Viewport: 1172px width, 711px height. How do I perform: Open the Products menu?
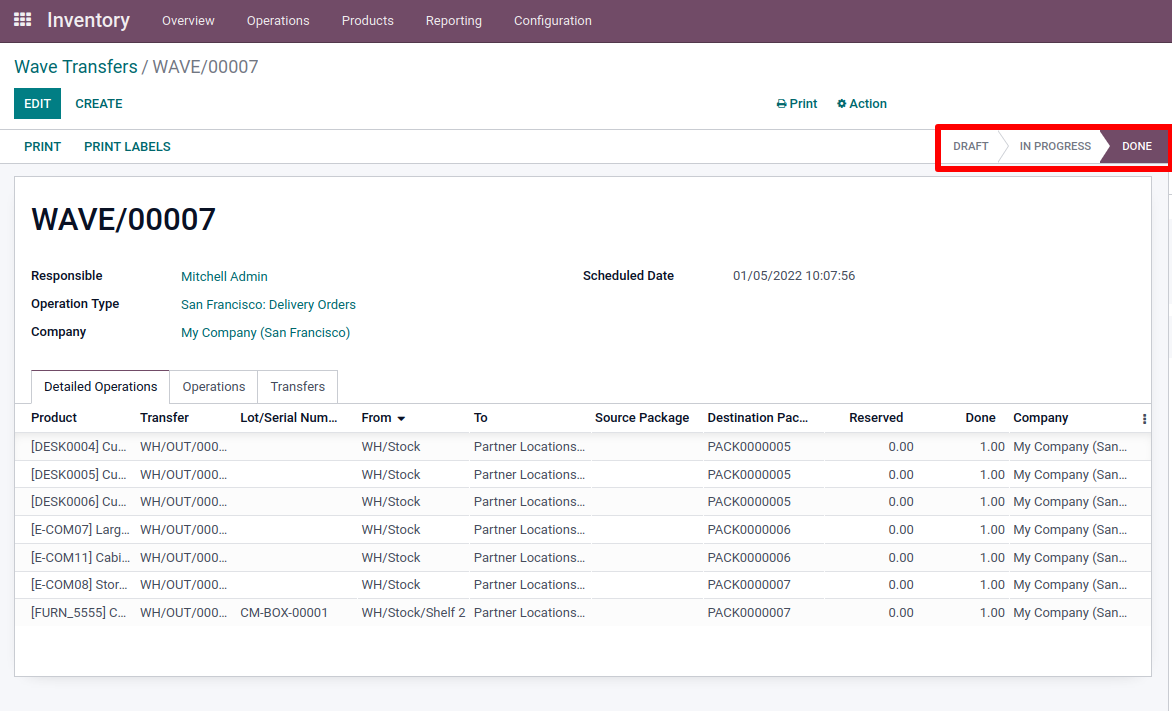(368, 21)
